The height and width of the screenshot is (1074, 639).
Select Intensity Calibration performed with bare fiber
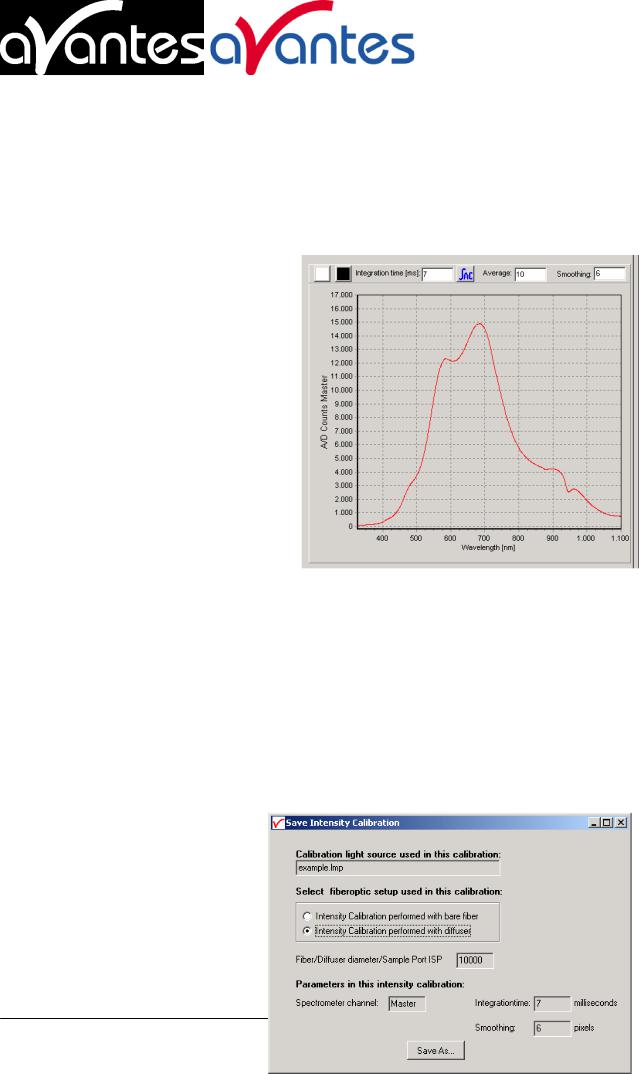pos(391,916)
